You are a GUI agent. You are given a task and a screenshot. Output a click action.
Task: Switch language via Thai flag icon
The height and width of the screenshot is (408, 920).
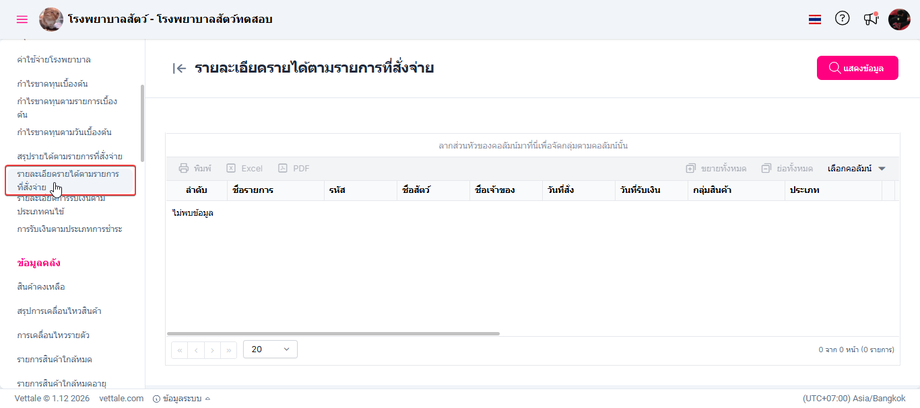(x=814, y=19)
